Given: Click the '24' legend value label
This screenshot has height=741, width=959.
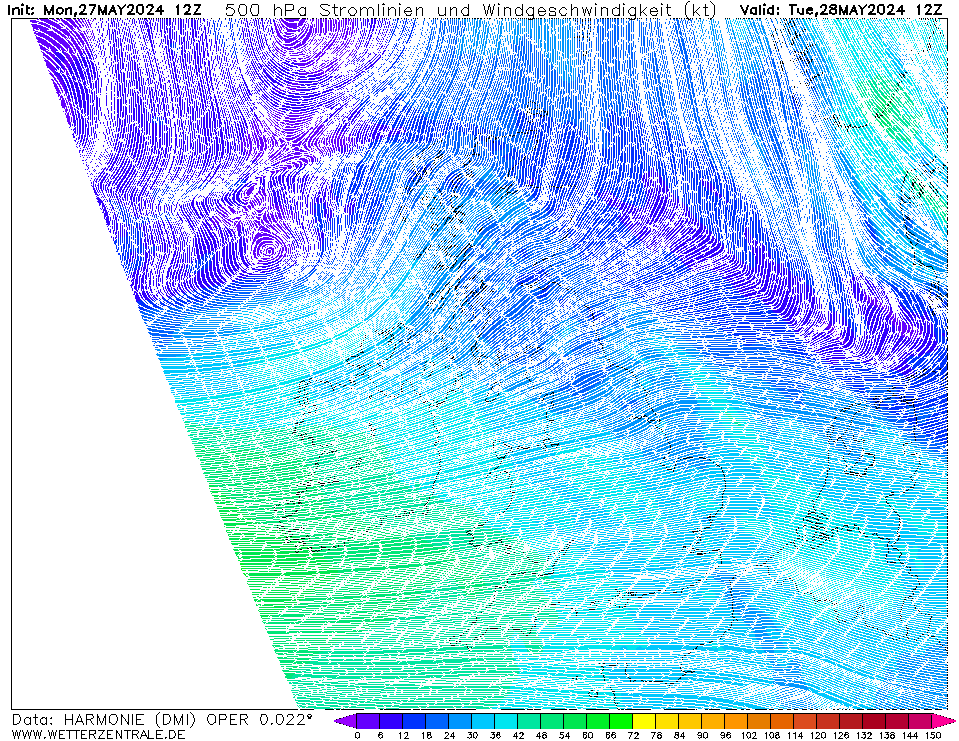Looking at the screenshot, I should 449,735.
